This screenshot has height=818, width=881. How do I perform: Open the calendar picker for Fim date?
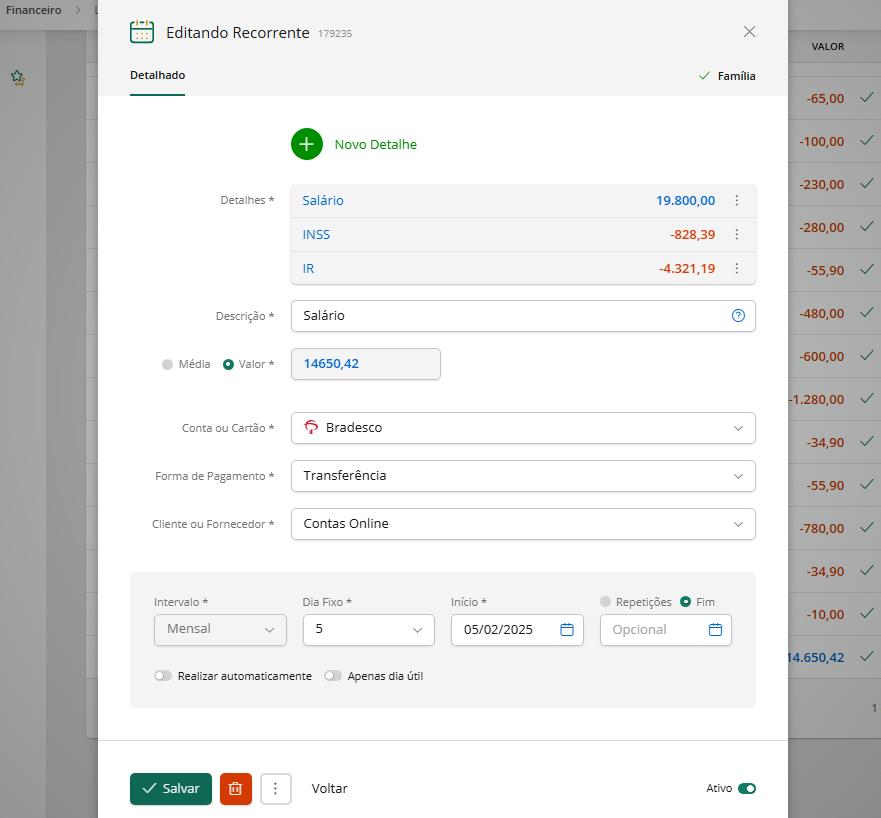coord(715,629)
